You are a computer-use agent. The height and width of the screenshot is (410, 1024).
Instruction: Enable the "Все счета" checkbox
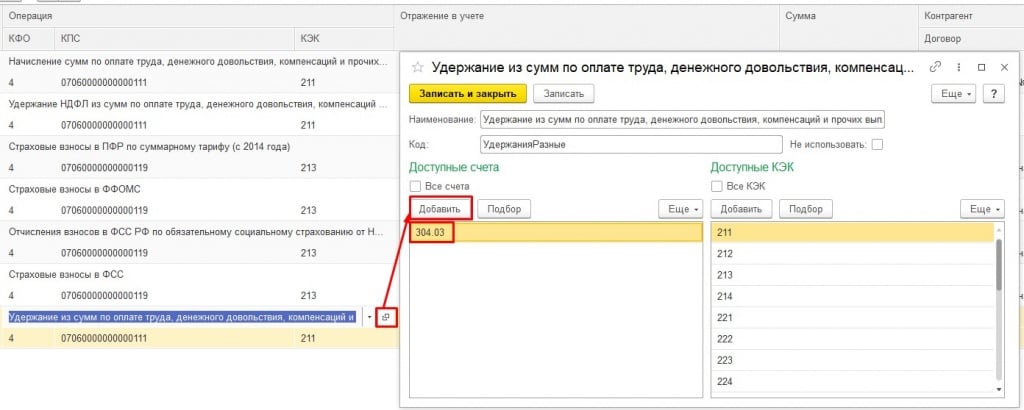(x=415, y=186)
